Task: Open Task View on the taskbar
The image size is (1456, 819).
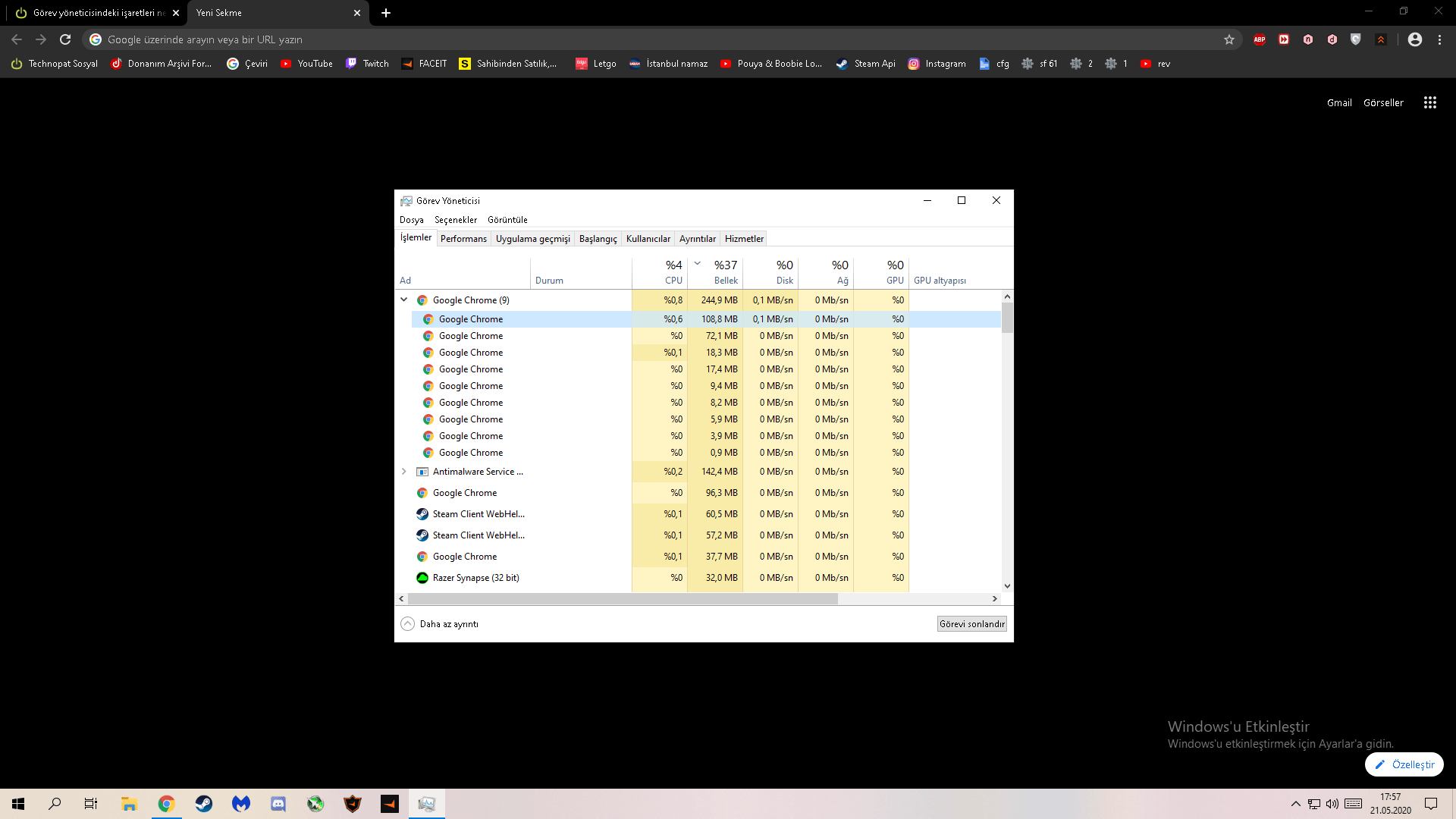Action: point(91,804)
